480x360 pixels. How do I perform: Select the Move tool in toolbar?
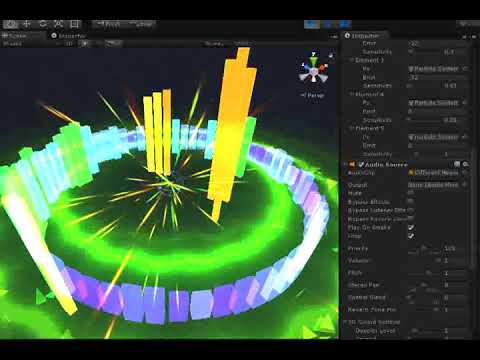tap(27, 24)
